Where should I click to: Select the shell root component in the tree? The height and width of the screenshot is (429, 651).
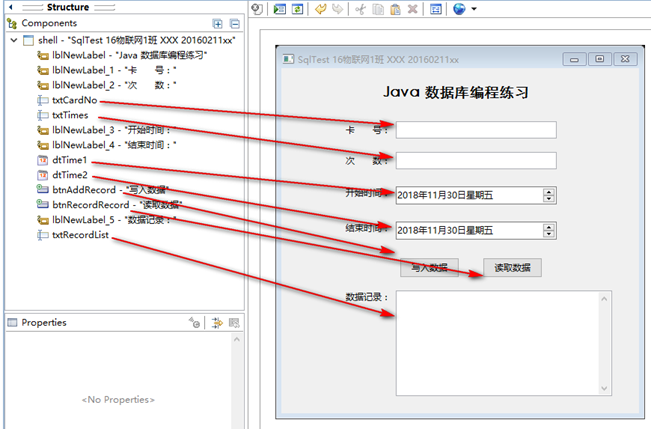137,40
